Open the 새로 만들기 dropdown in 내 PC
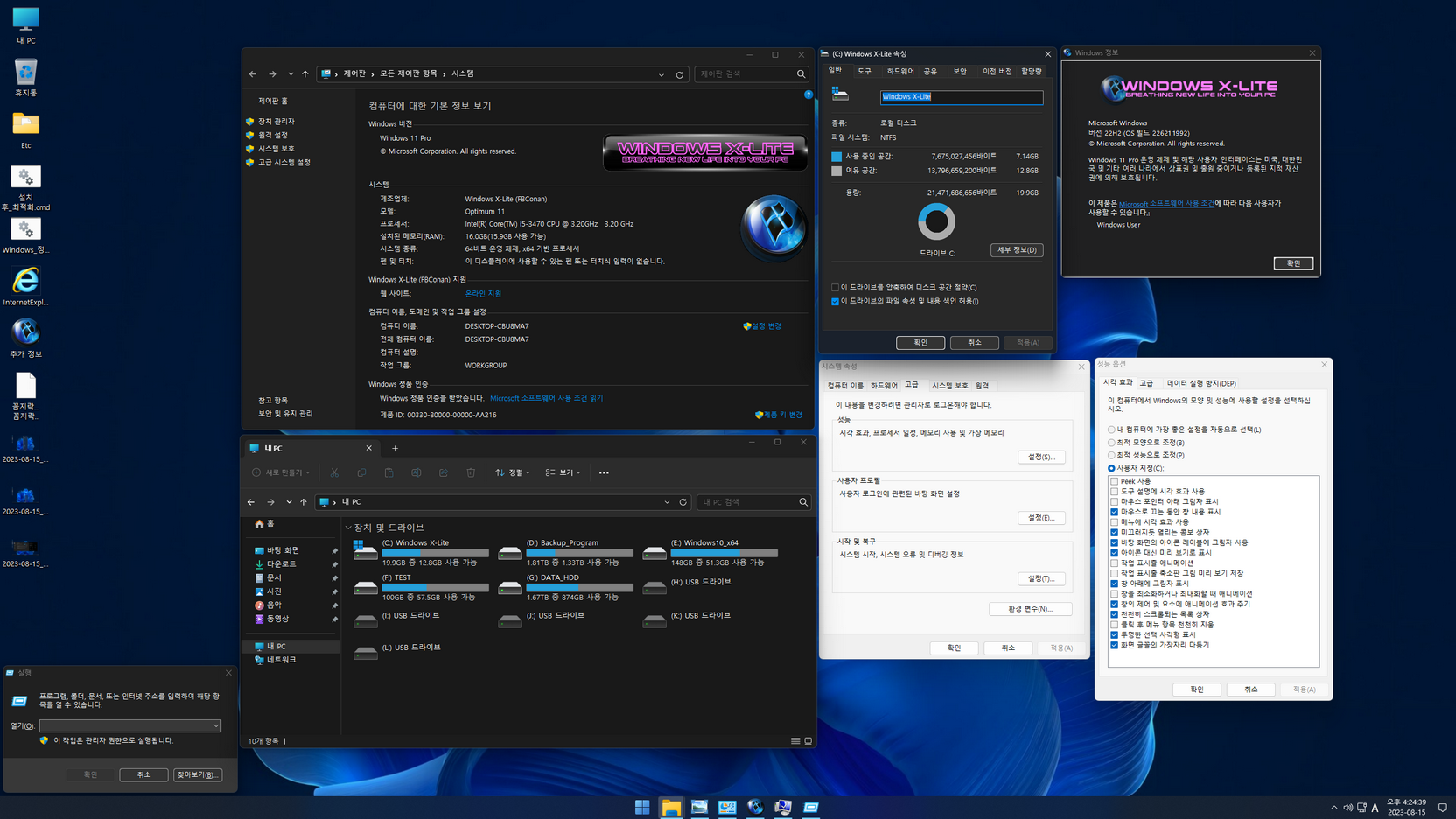Screen dimensions: 1456x819 point(281,472)
